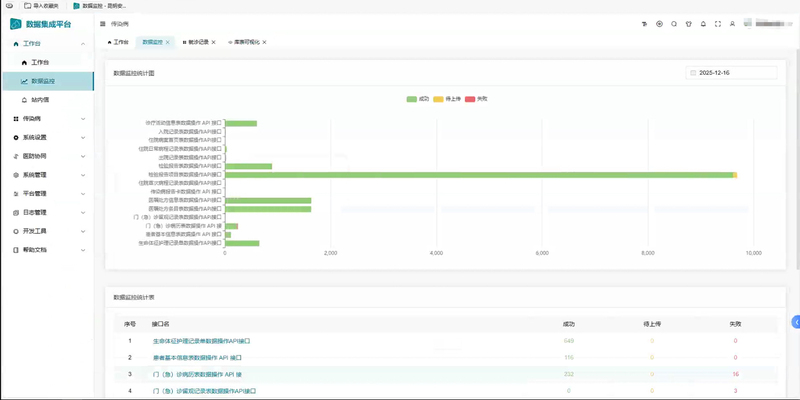Screen dimensions: 800x400
Task: Click the language translate icon in header
Action: pyautogui.click(x=645, y=23)
